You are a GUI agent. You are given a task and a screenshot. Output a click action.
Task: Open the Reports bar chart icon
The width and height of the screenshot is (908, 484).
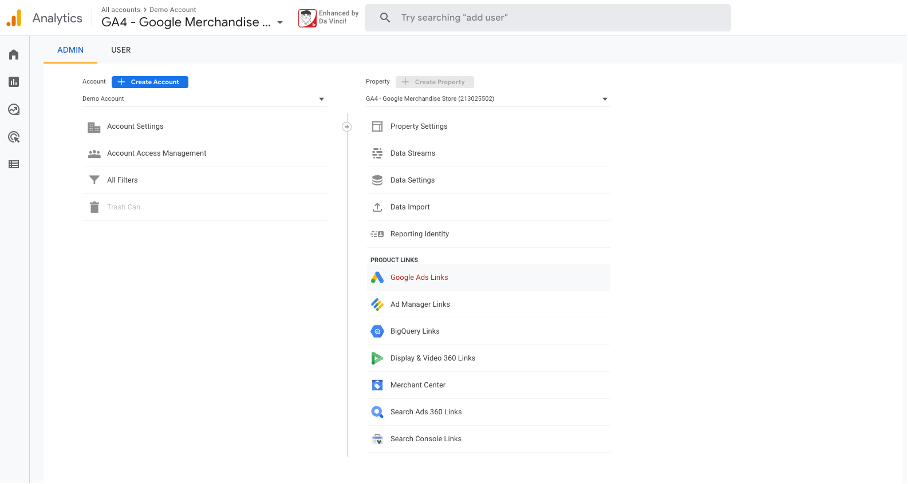[x=14, y=82]
